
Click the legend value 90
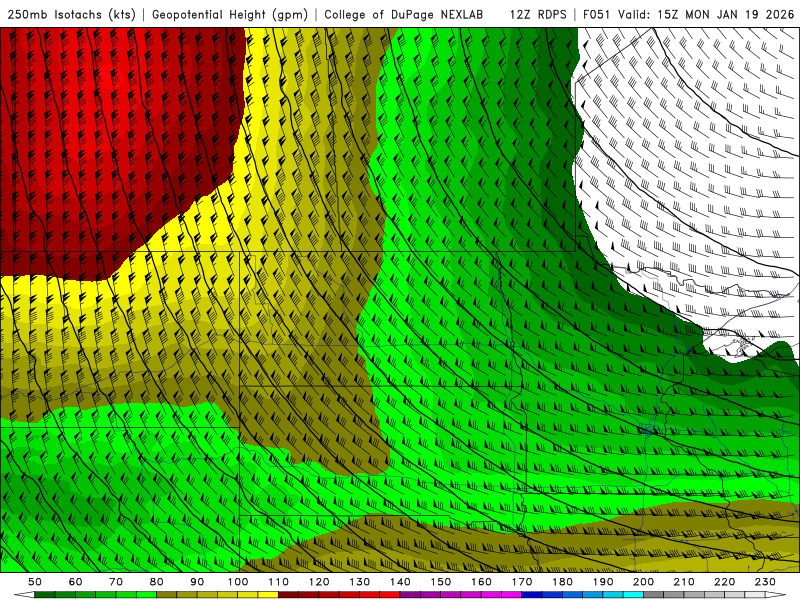[x=197, y=582]
